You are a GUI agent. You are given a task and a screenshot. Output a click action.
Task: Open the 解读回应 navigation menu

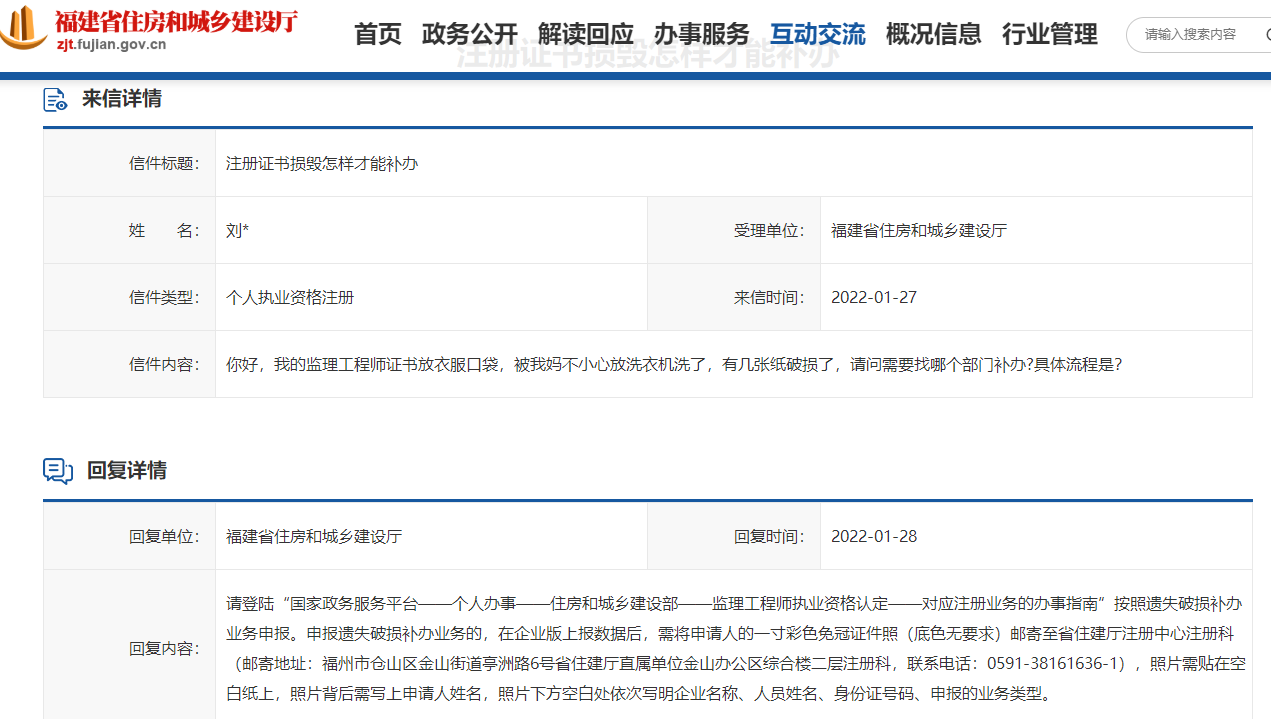585,33
